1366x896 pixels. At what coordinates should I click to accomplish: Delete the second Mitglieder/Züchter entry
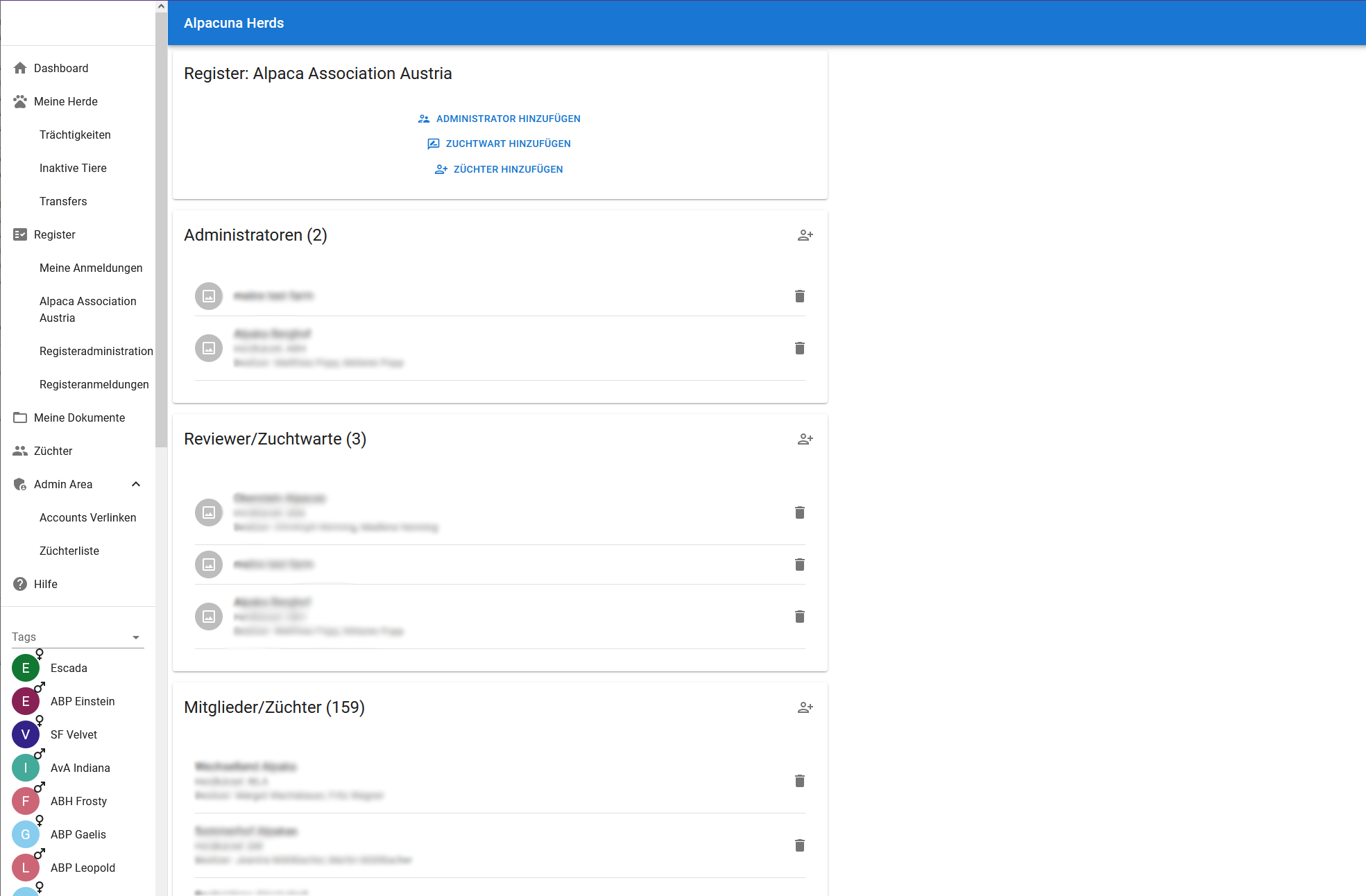(800, 845)
